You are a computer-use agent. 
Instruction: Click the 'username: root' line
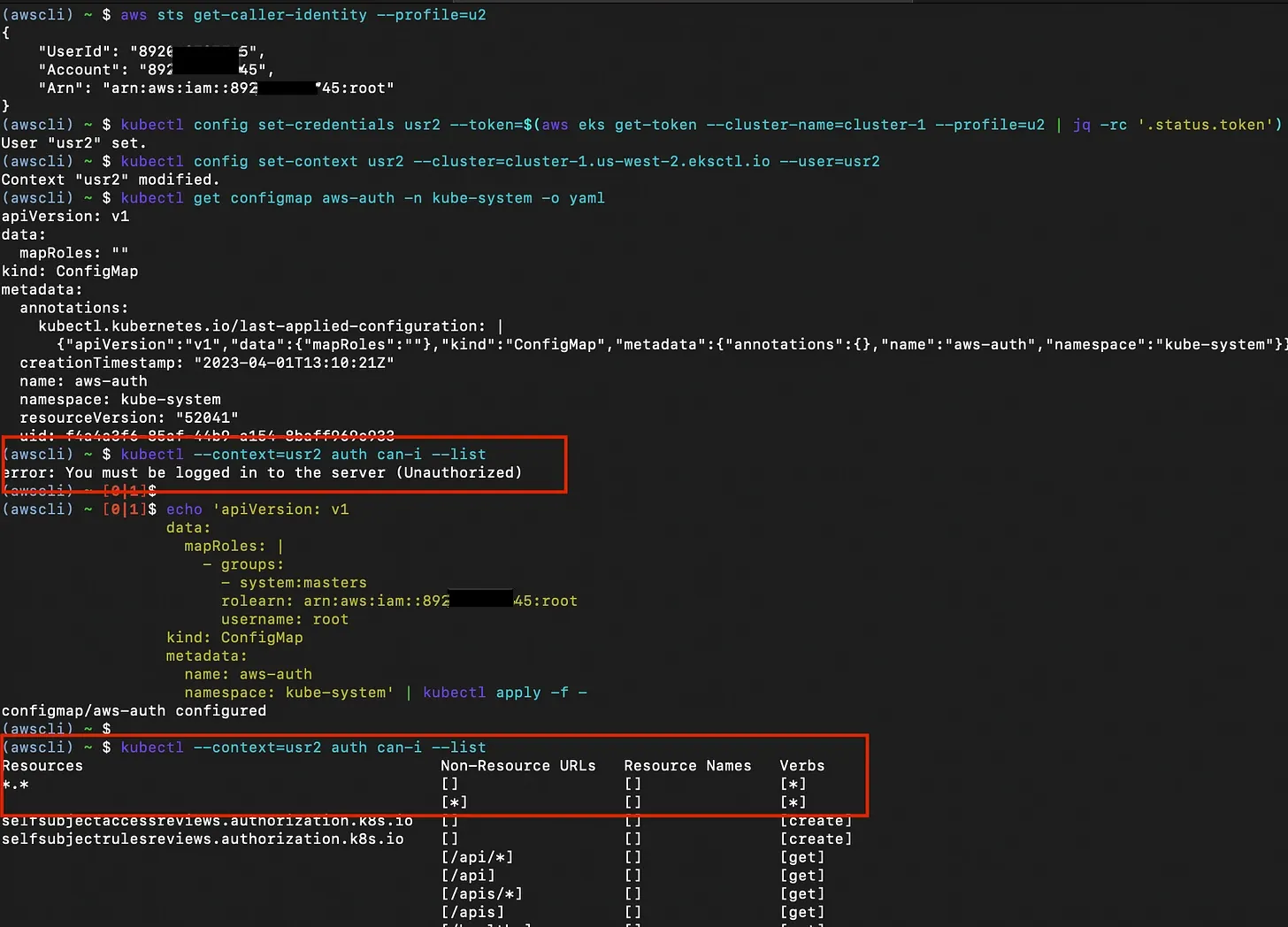tap(285, 620)
